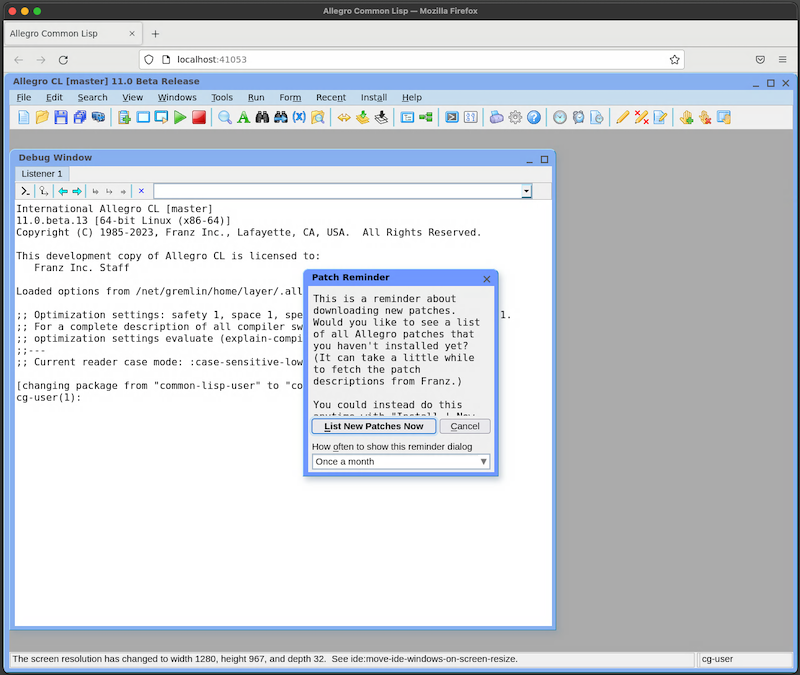Save all open files with the multi-disk icon
800x675 pixels.
80,117
